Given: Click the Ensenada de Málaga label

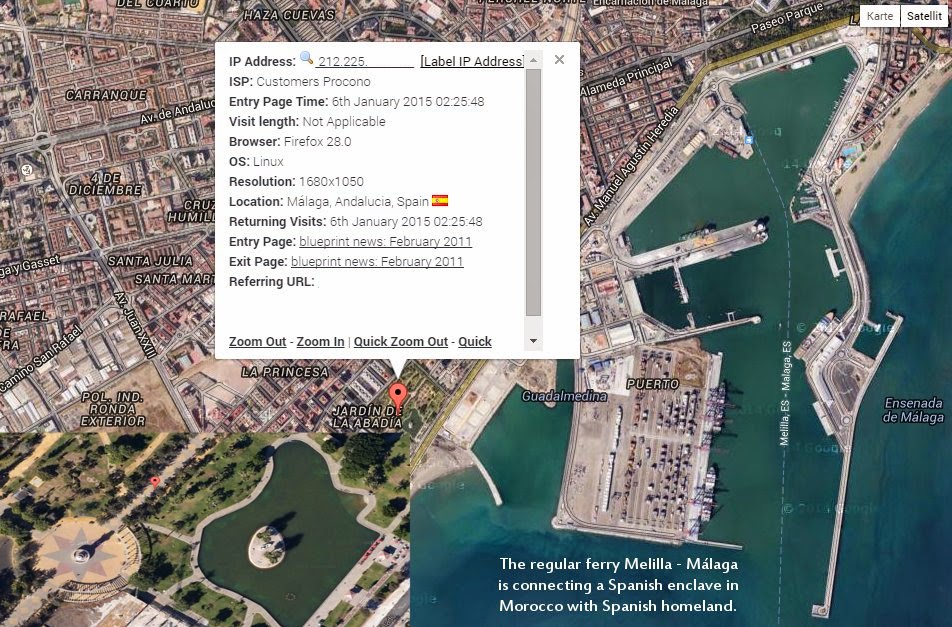Looking at the screenshot, I should click(914, 410).
